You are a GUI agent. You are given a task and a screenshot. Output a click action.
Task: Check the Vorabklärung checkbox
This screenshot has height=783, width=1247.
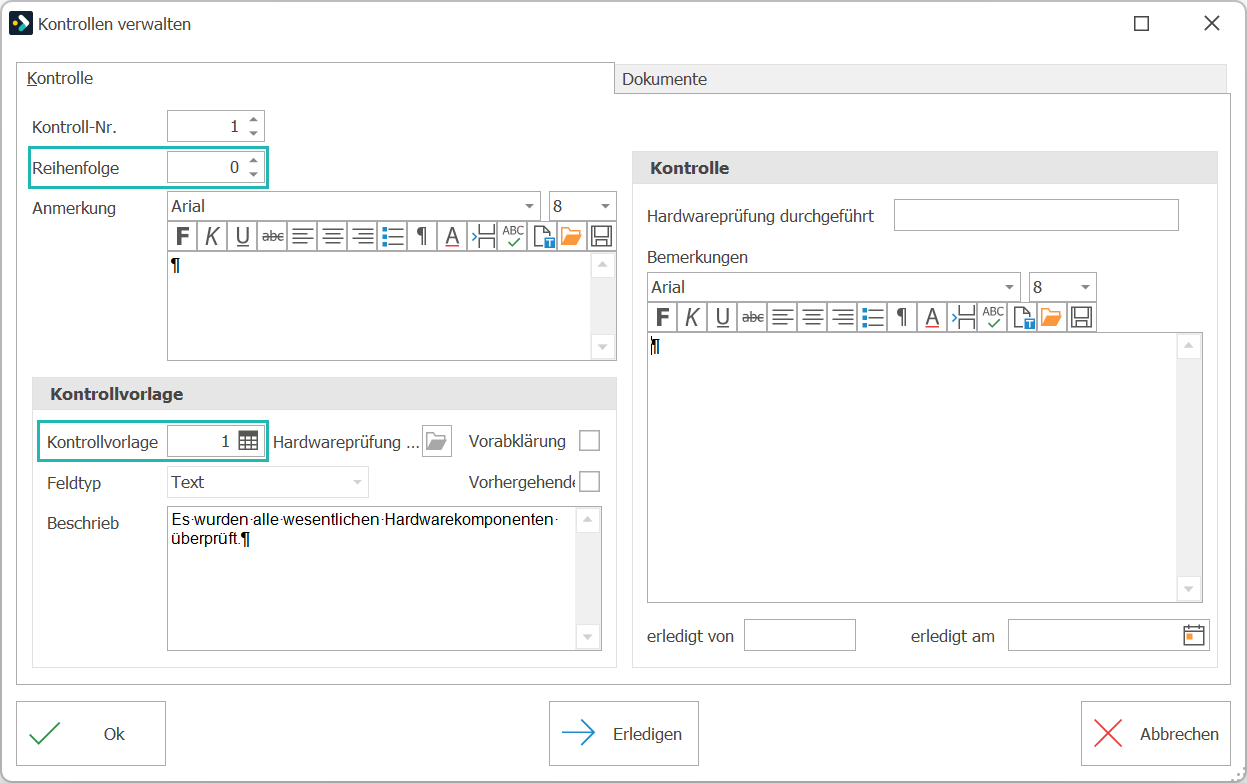[590, 441]
